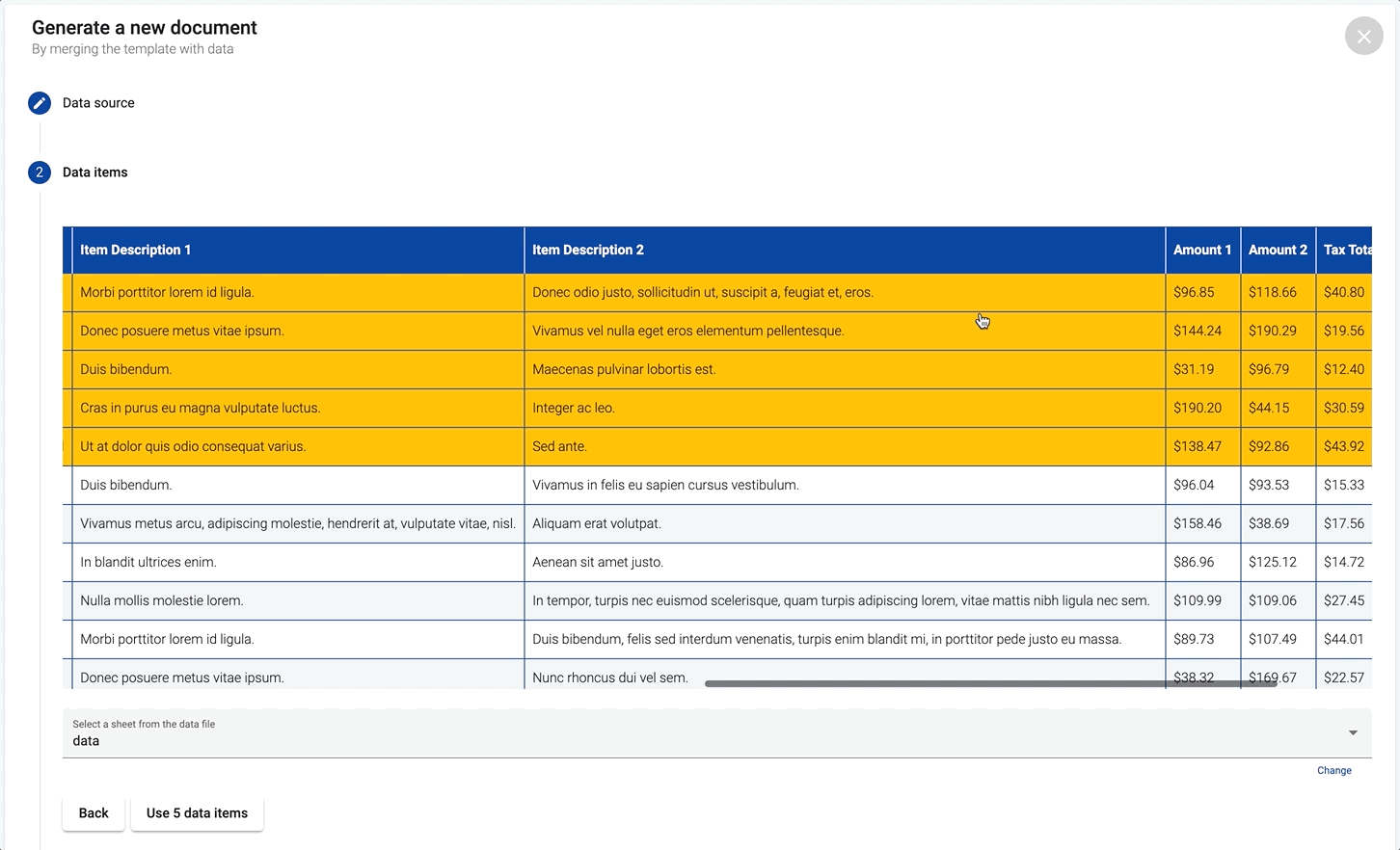Click cell 'Vivamus in felis eu sapien cursus vestibulum.'

tap(845, 486)
